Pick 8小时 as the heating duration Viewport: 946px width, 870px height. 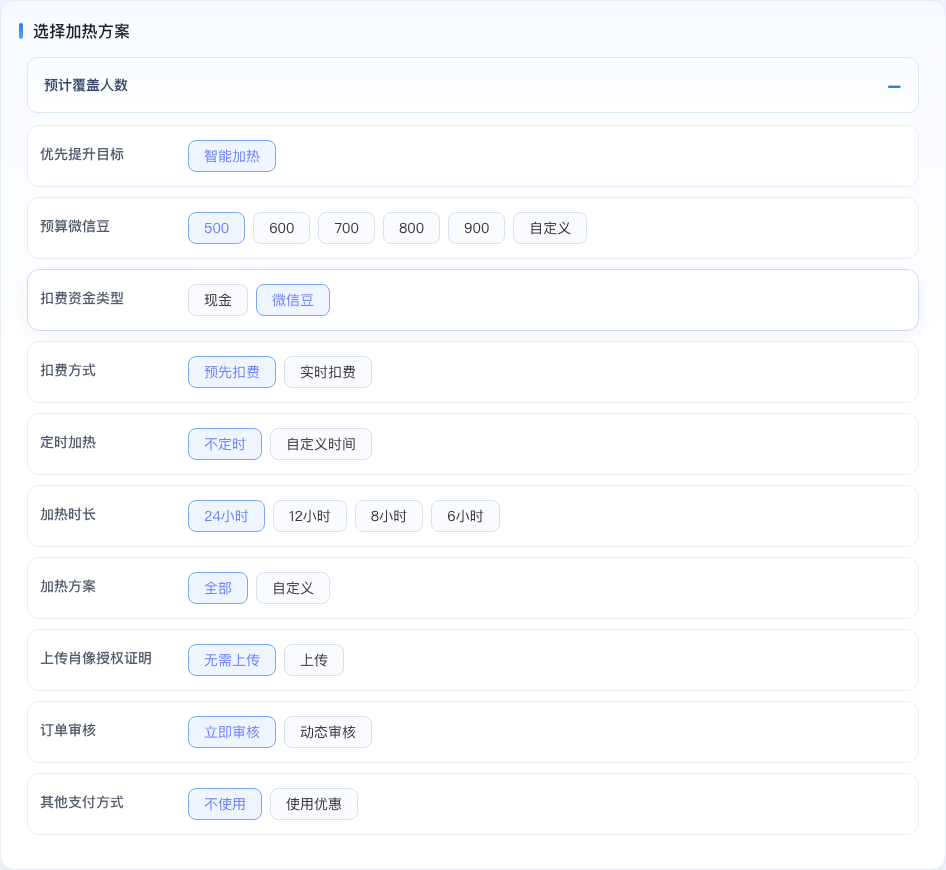(x=389, y=516)
